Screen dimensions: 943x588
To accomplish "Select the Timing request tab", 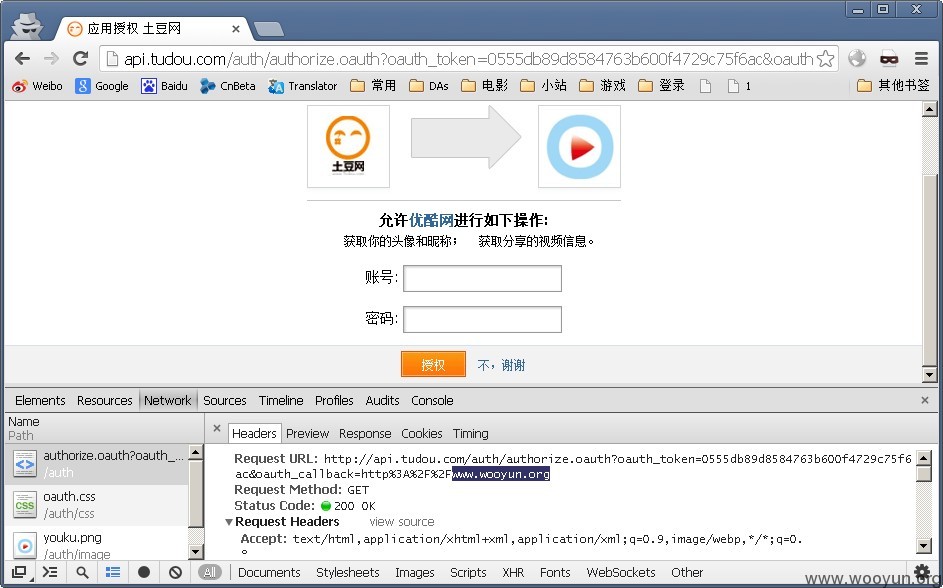I will coord(470,433).
